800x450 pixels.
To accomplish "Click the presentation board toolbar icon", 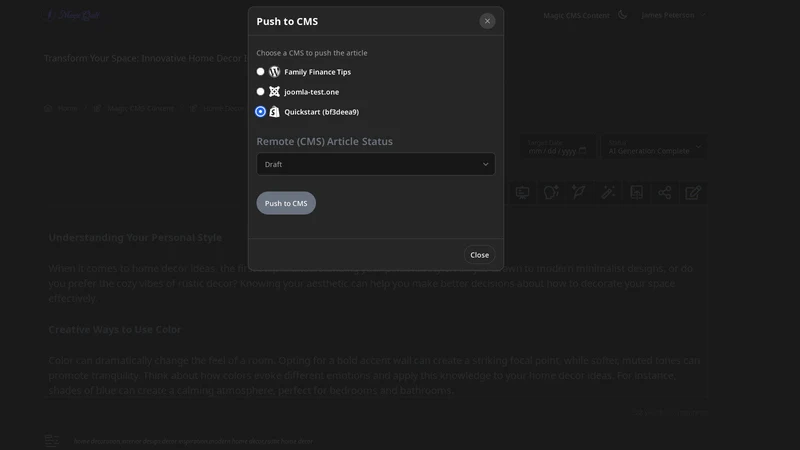I will pos(522,192).
